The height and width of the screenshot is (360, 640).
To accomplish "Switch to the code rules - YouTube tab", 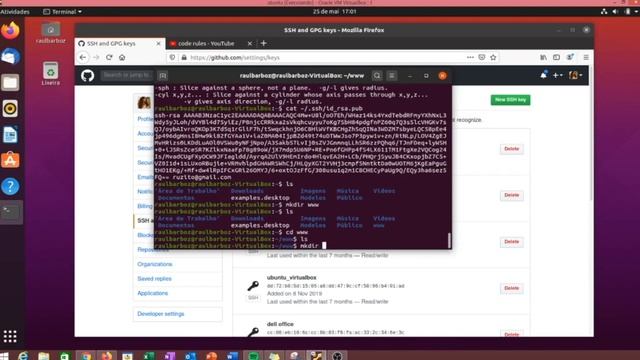I will [x=206, y=43].
